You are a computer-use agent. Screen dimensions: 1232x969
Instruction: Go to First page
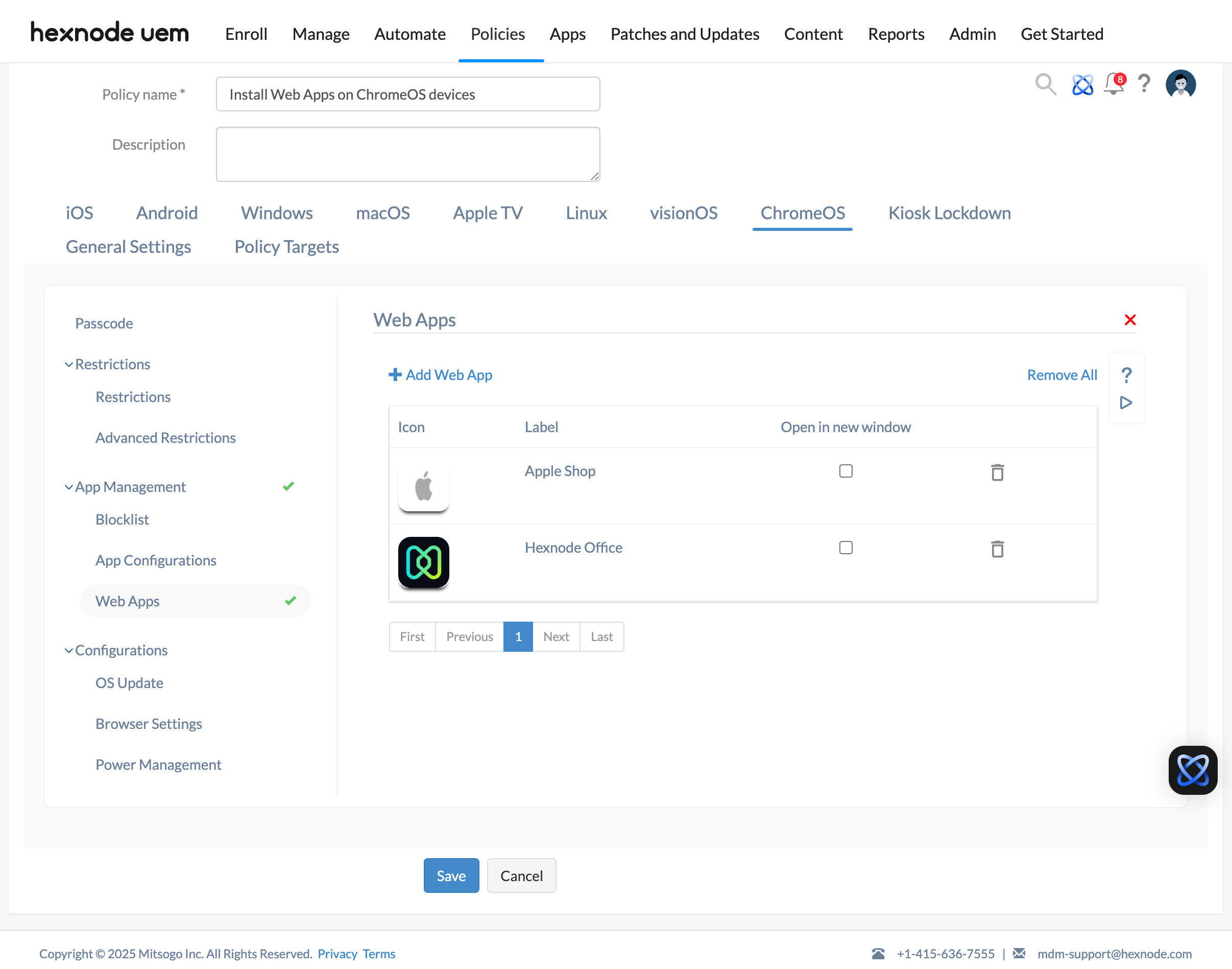coord(412,636)
